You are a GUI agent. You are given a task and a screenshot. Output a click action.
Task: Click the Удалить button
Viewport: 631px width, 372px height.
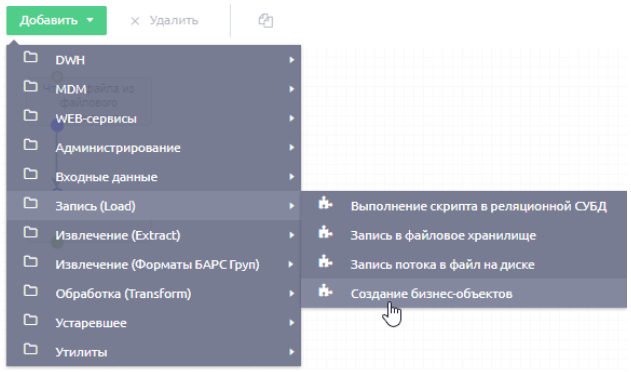164,21
